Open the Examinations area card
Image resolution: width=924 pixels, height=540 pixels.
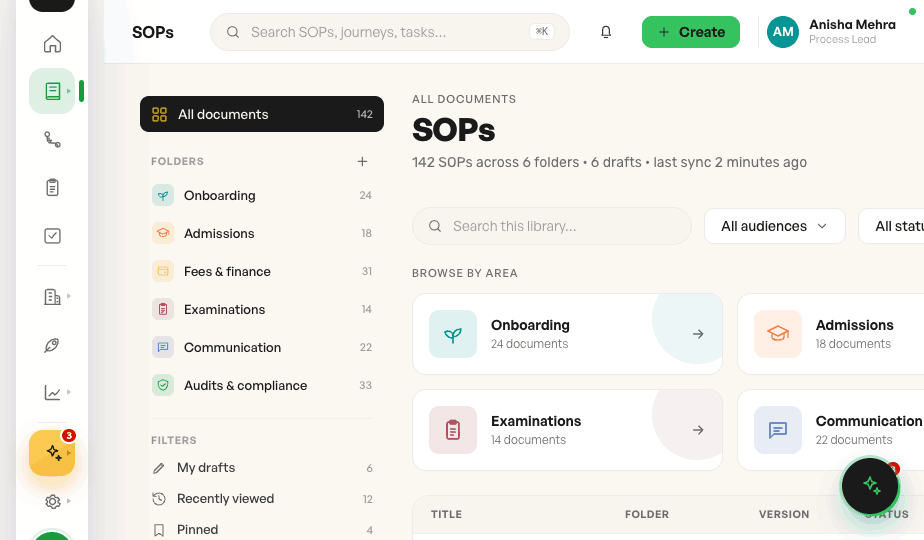[567, 430]
